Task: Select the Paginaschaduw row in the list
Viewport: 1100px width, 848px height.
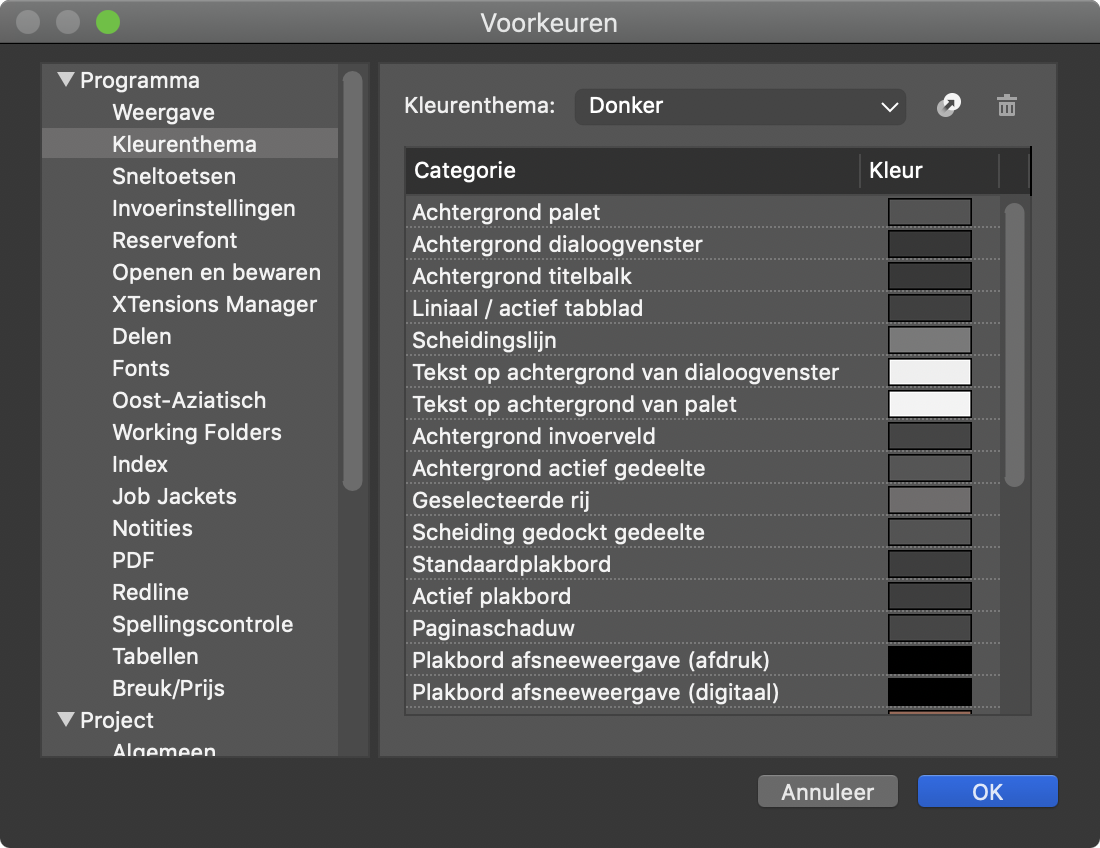Action: (493, 628)
